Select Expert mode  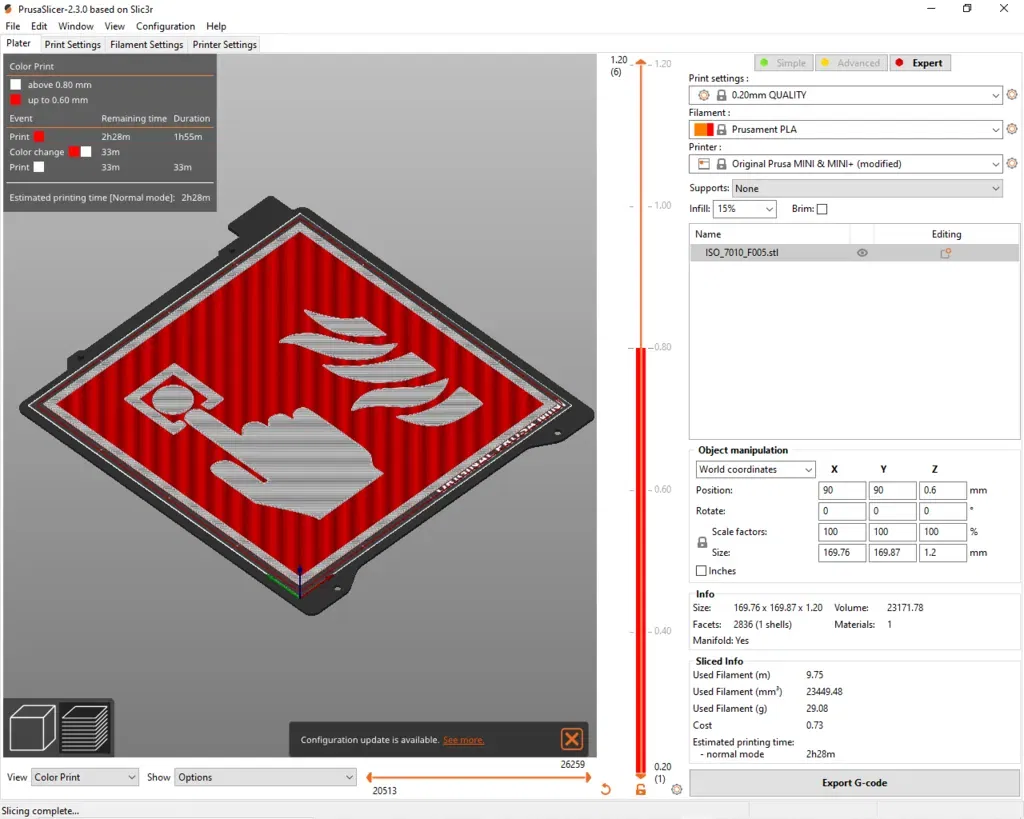pyautogui.click(x=920, y=63)
